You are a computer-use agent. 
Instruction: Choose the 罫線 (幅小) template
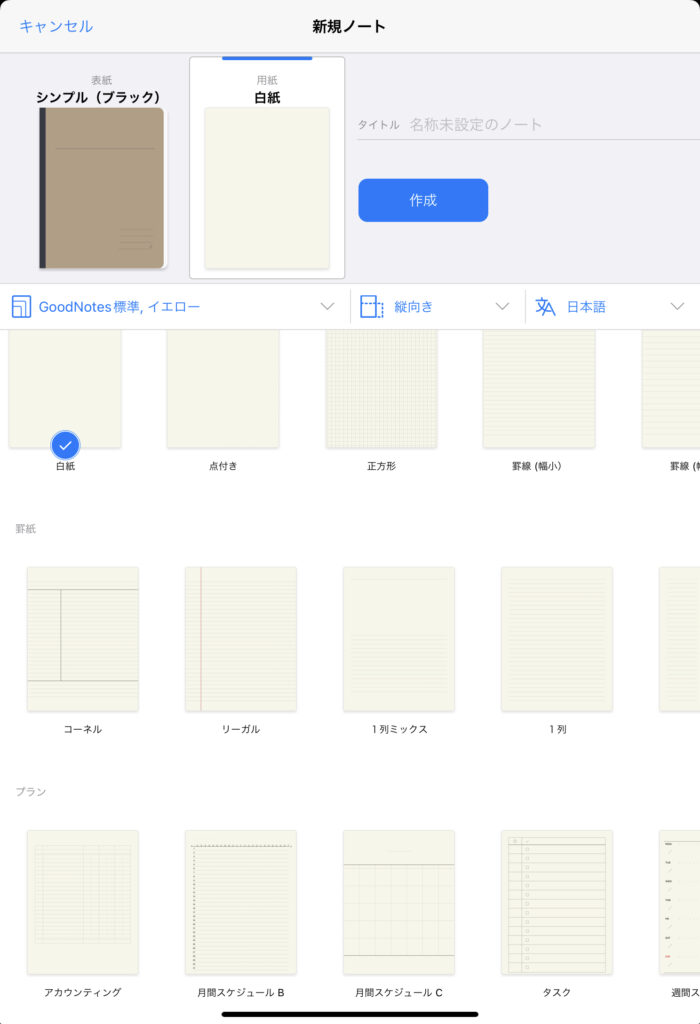(x=539, y=389)
